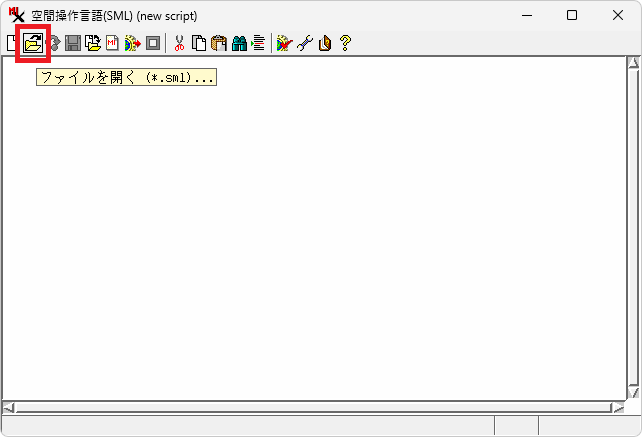Paste using the clipboard icon
This screenshot has width=642, height=437.
tap(219, 43)
